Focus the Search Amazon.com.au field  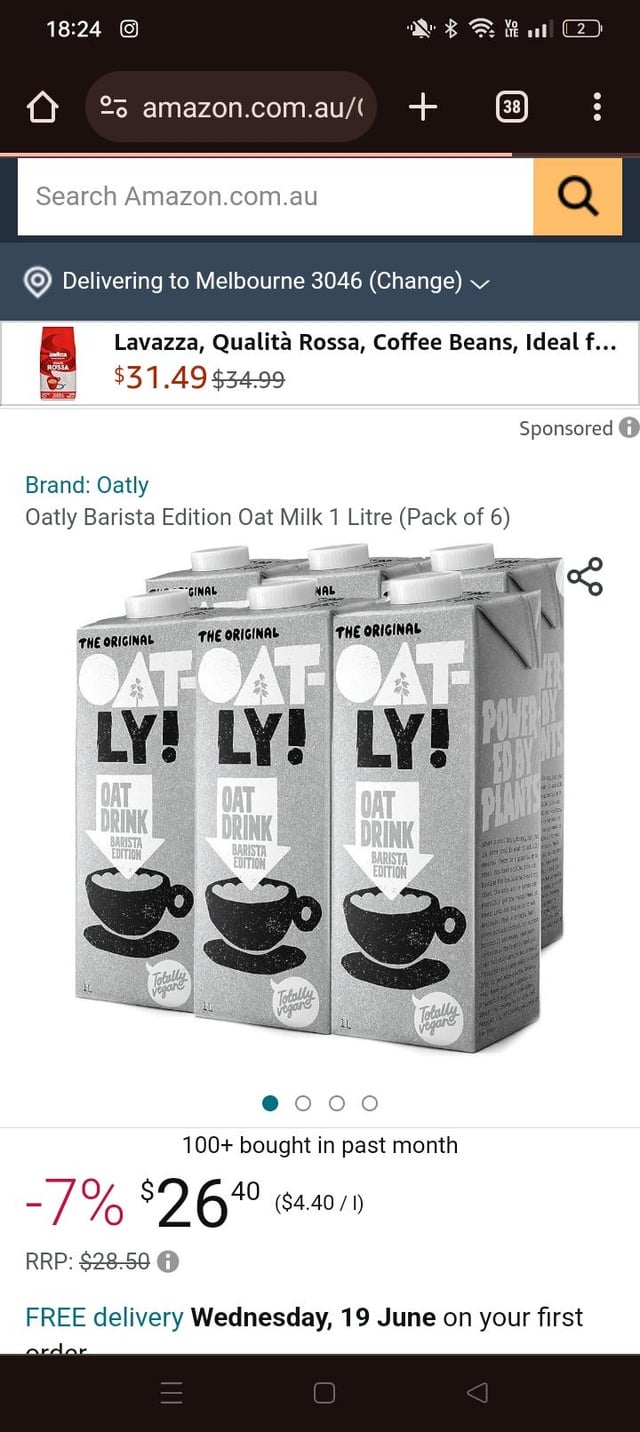click(275, 196)
